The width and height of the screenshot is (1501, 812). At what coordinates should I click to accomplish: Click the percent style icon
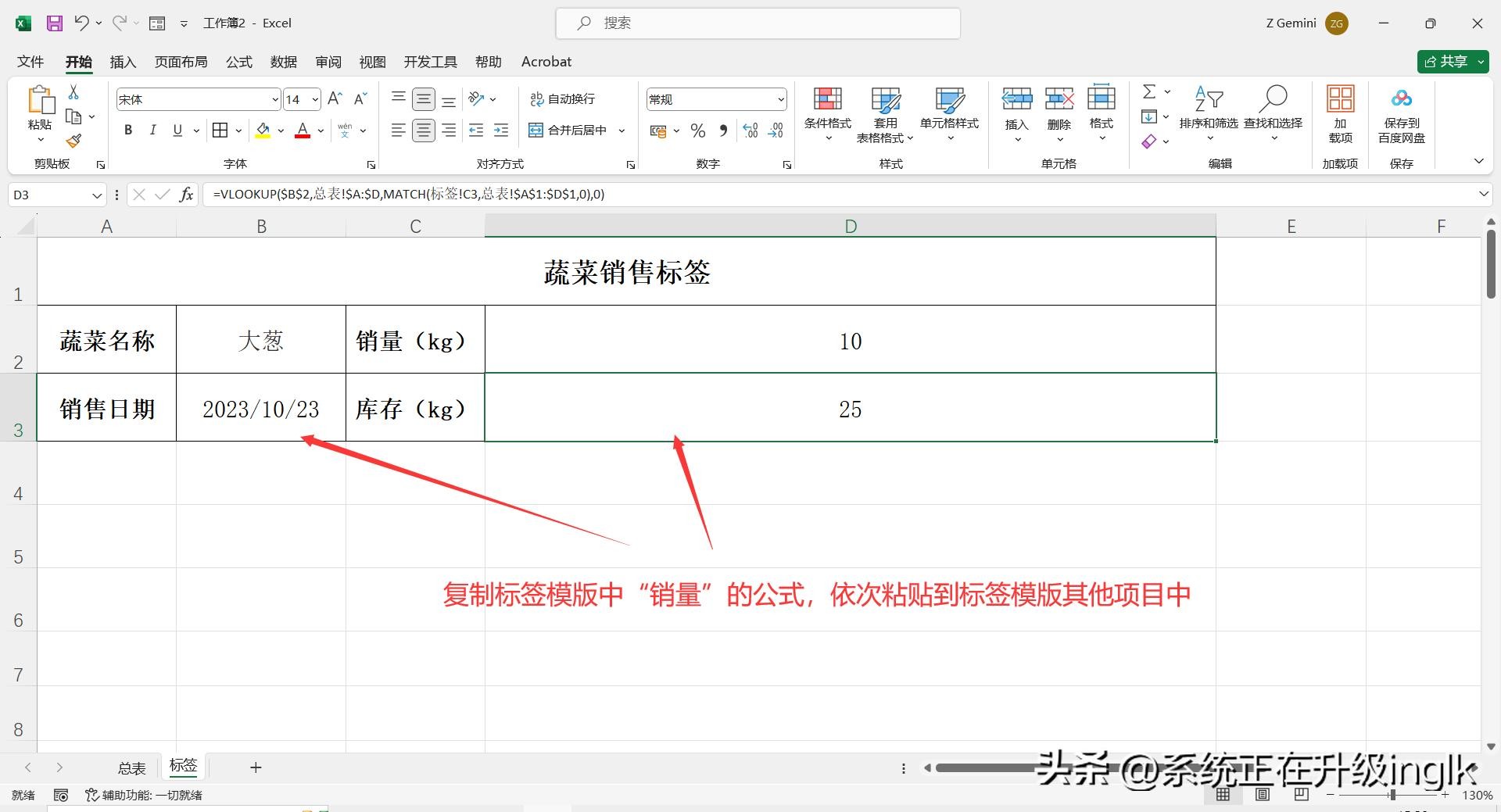click(x=698, y=131)
